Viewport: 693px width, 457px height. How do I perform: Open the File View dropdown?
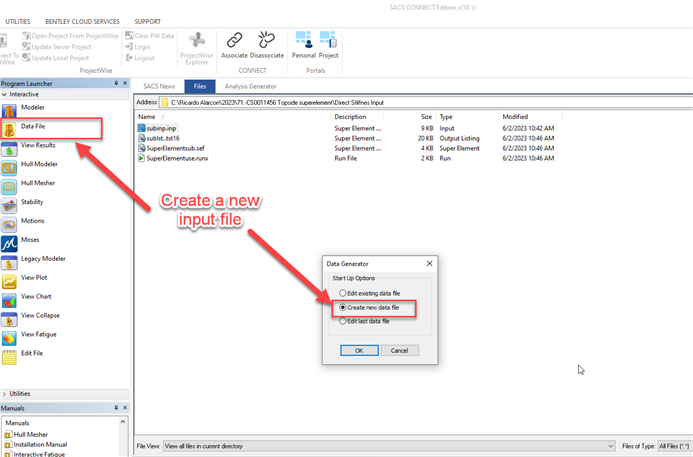pyautogui.click(x=610, y=446)
